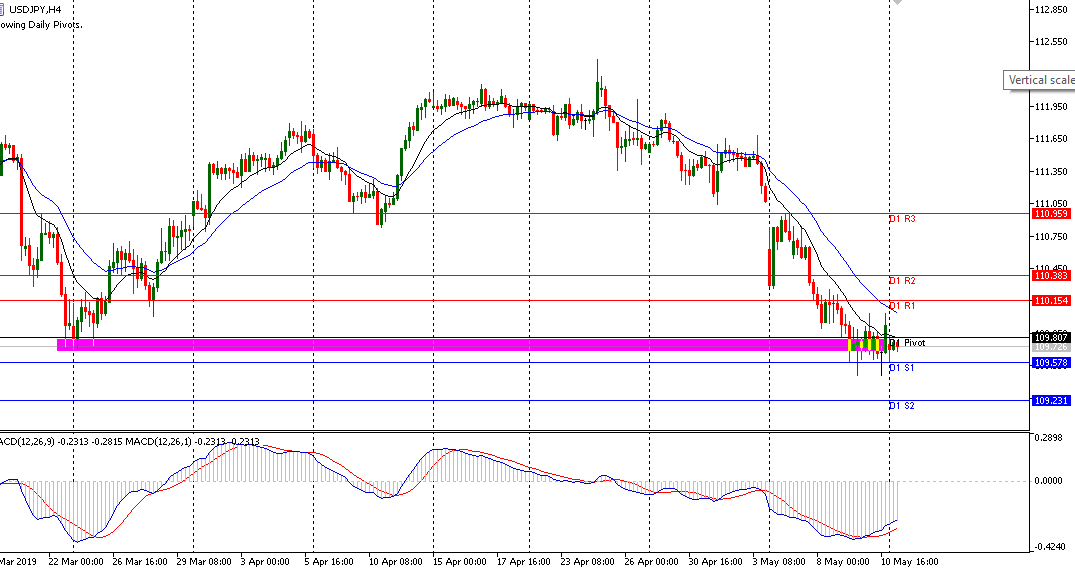Select the D1 R2 pivot label
The height and width of the screenshot is (573, 1075).
coord(902,281)
